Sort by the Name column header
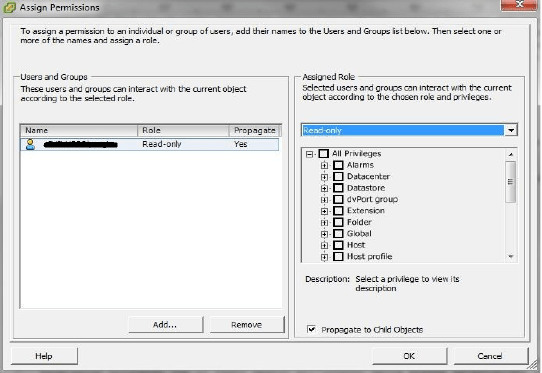The image size is (542, 373). click(x=79, y=130)
